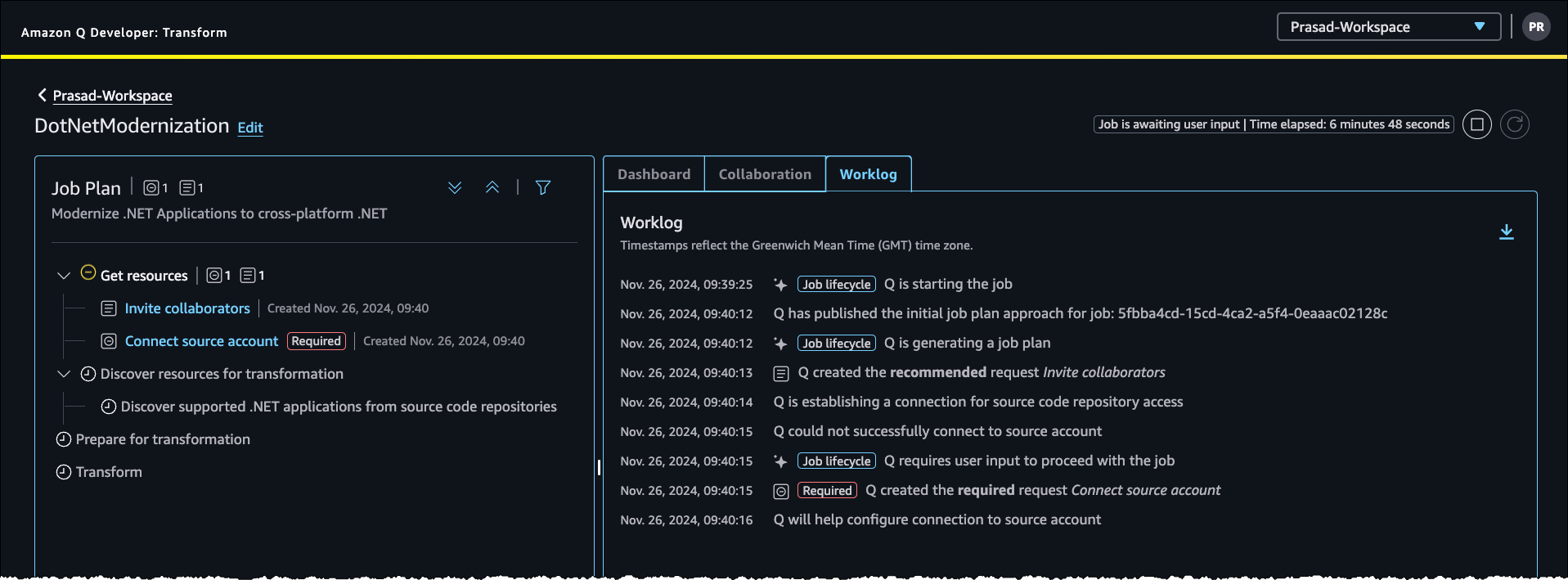Click the Required badge next to Connect source account

pos(317,341)
